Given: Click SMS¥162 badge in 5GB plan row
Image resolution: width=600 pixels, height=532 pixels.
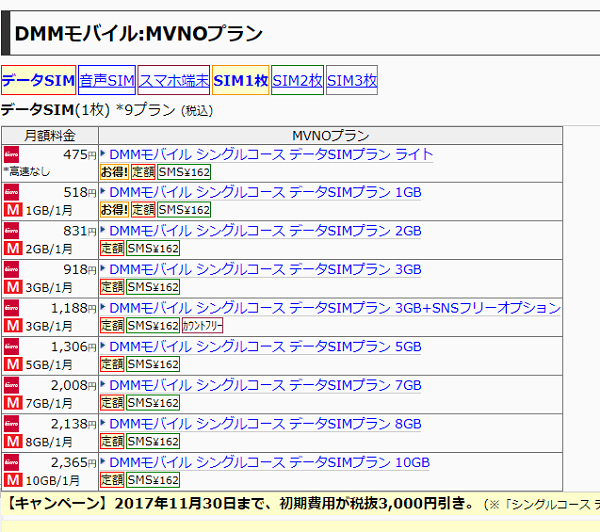Looking at the screenshot, I should (x=153, y=364).
